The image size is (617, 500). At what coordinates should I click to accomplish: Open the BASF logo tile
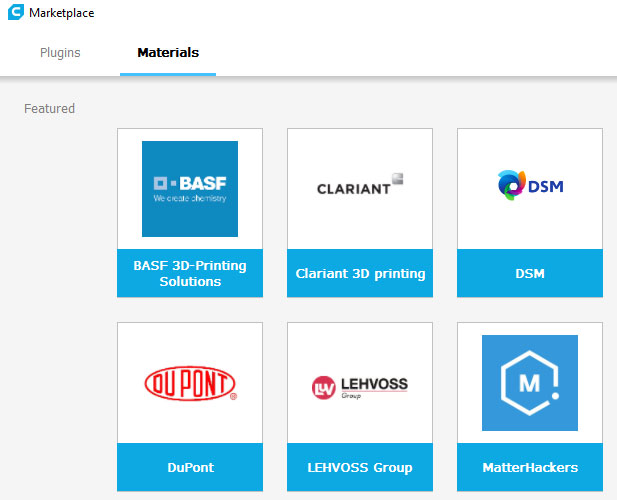click(x=190, y=188)
